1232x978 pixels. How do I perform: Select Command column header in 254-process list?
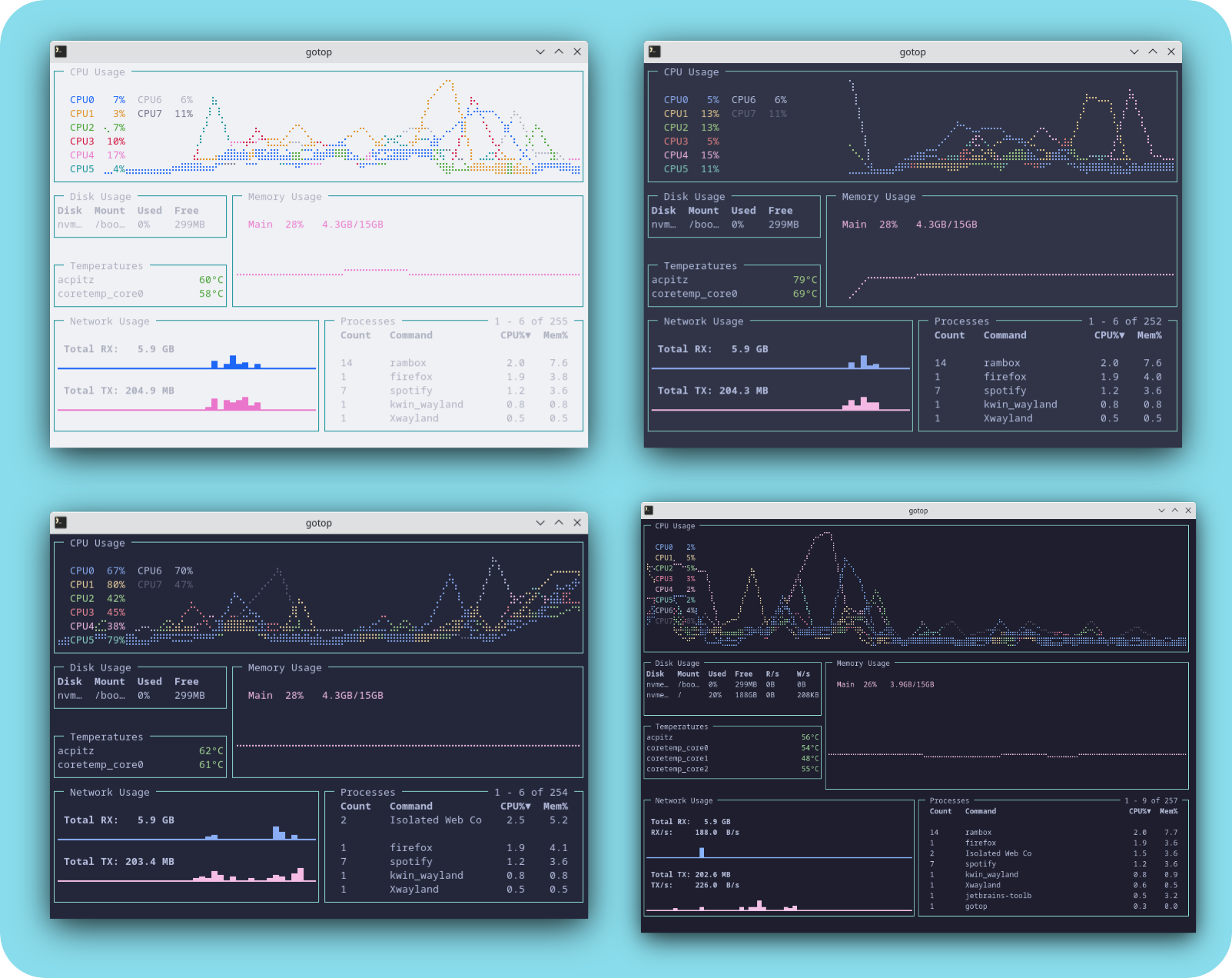point(410,807)
